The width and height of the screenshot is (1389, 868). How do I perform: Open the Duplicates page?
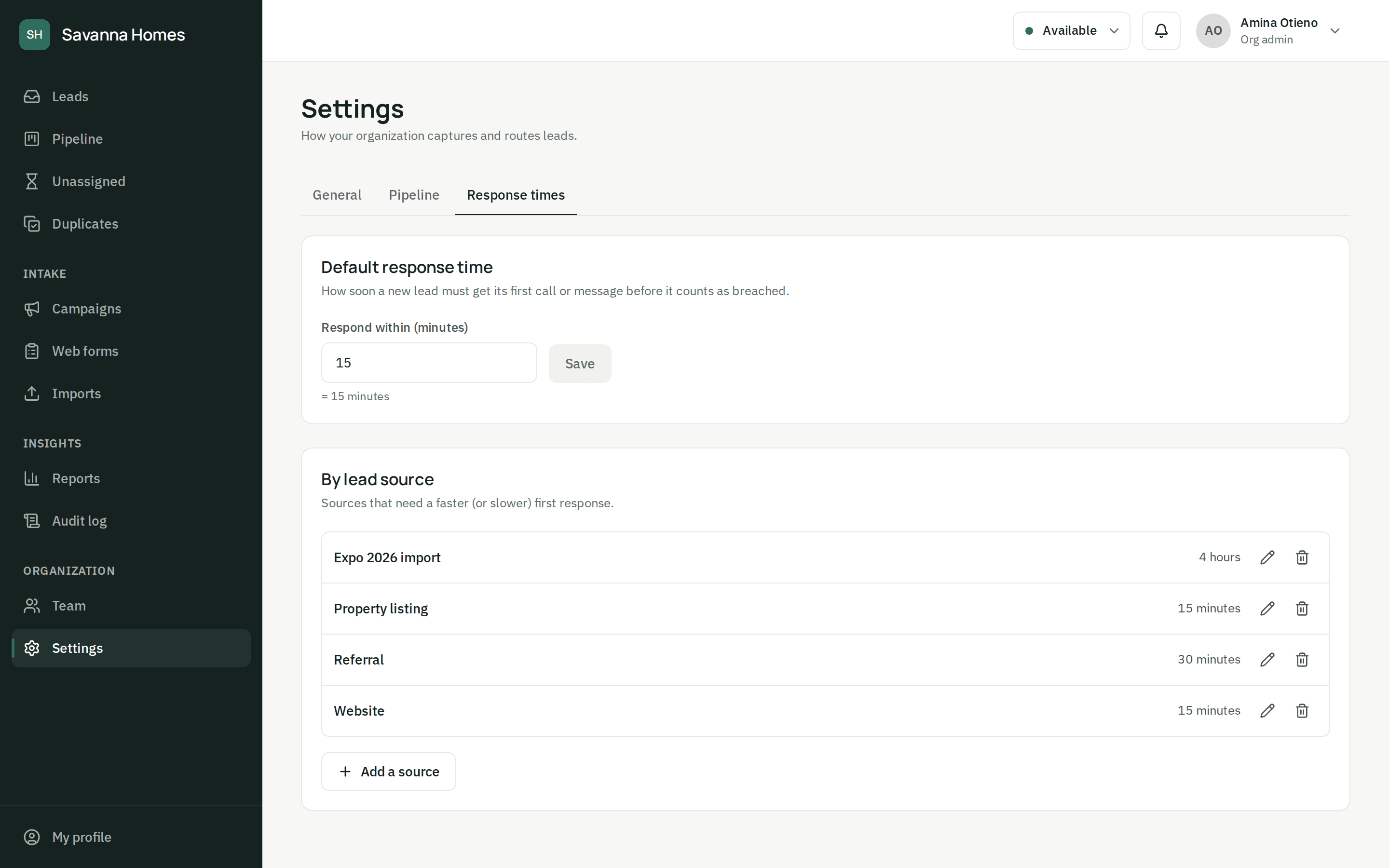coord(131,224)
